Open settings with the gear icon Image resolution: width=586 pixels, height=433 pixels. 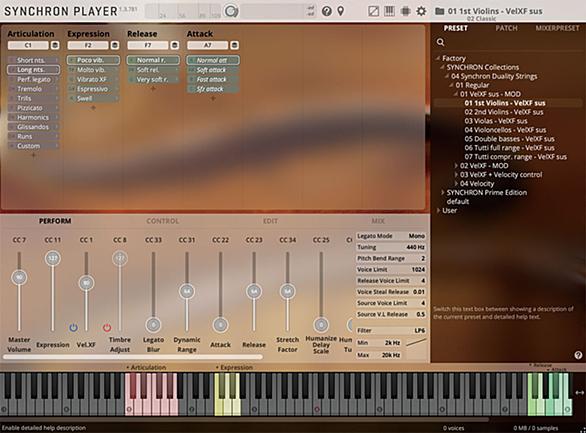click(421, 11)
